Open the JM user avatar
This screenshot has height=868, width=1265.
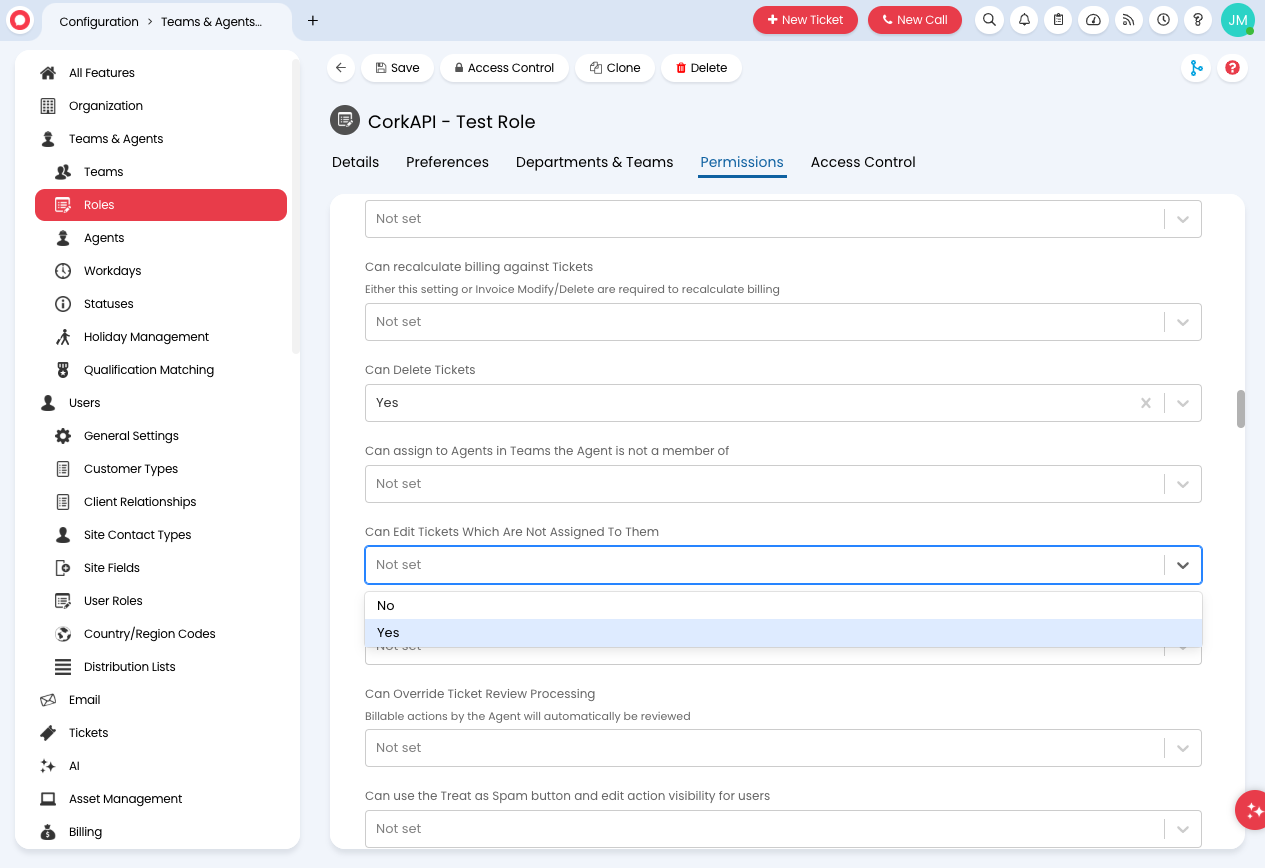1238,20
